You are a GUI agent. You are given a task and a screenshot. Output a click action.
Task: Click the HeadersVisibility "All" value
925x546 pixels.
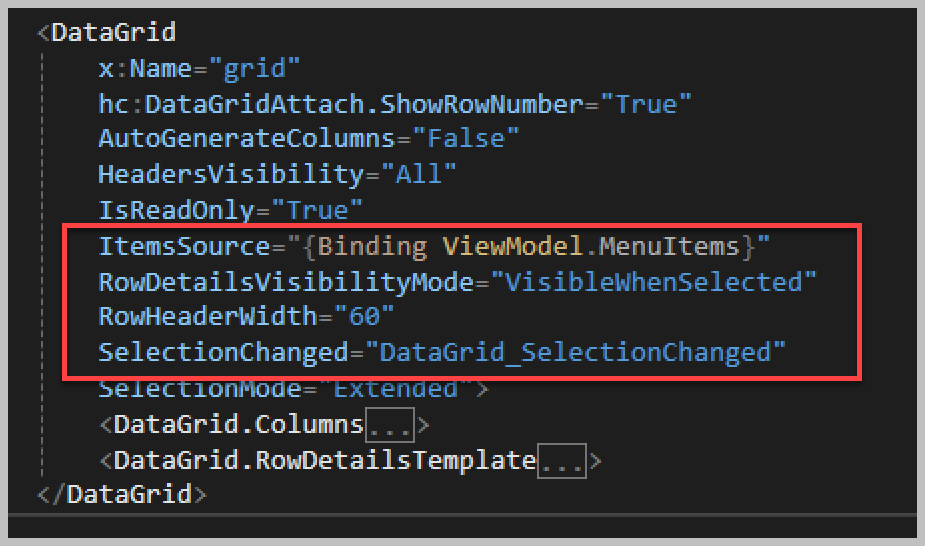tap(418, 175)
